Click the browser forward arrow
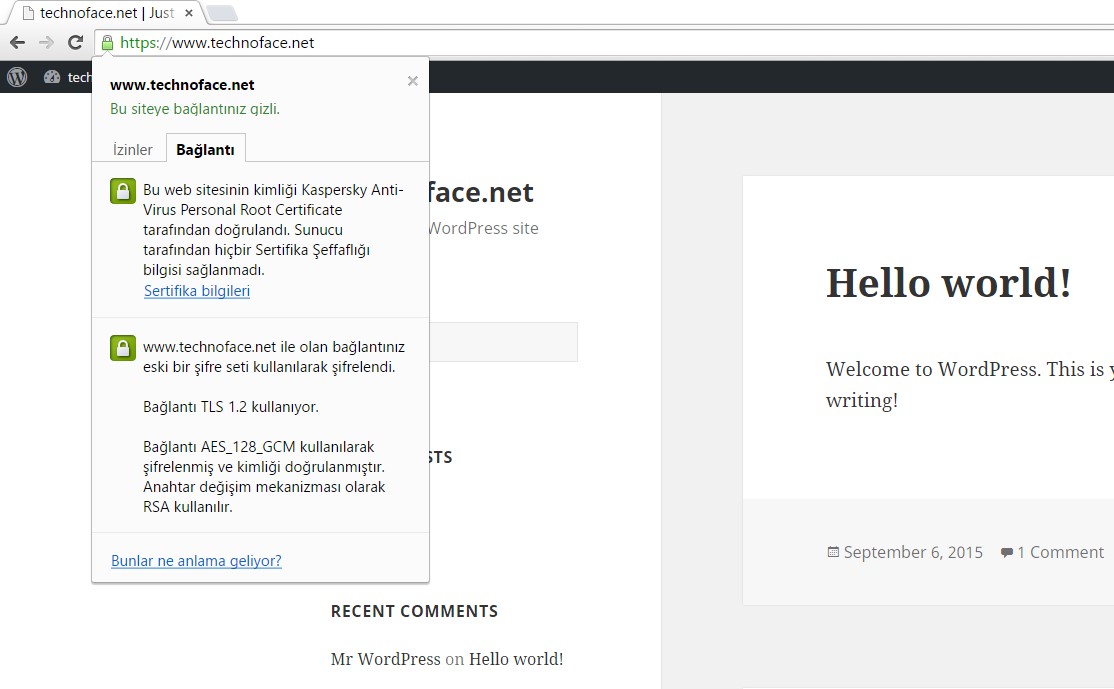 46,43
